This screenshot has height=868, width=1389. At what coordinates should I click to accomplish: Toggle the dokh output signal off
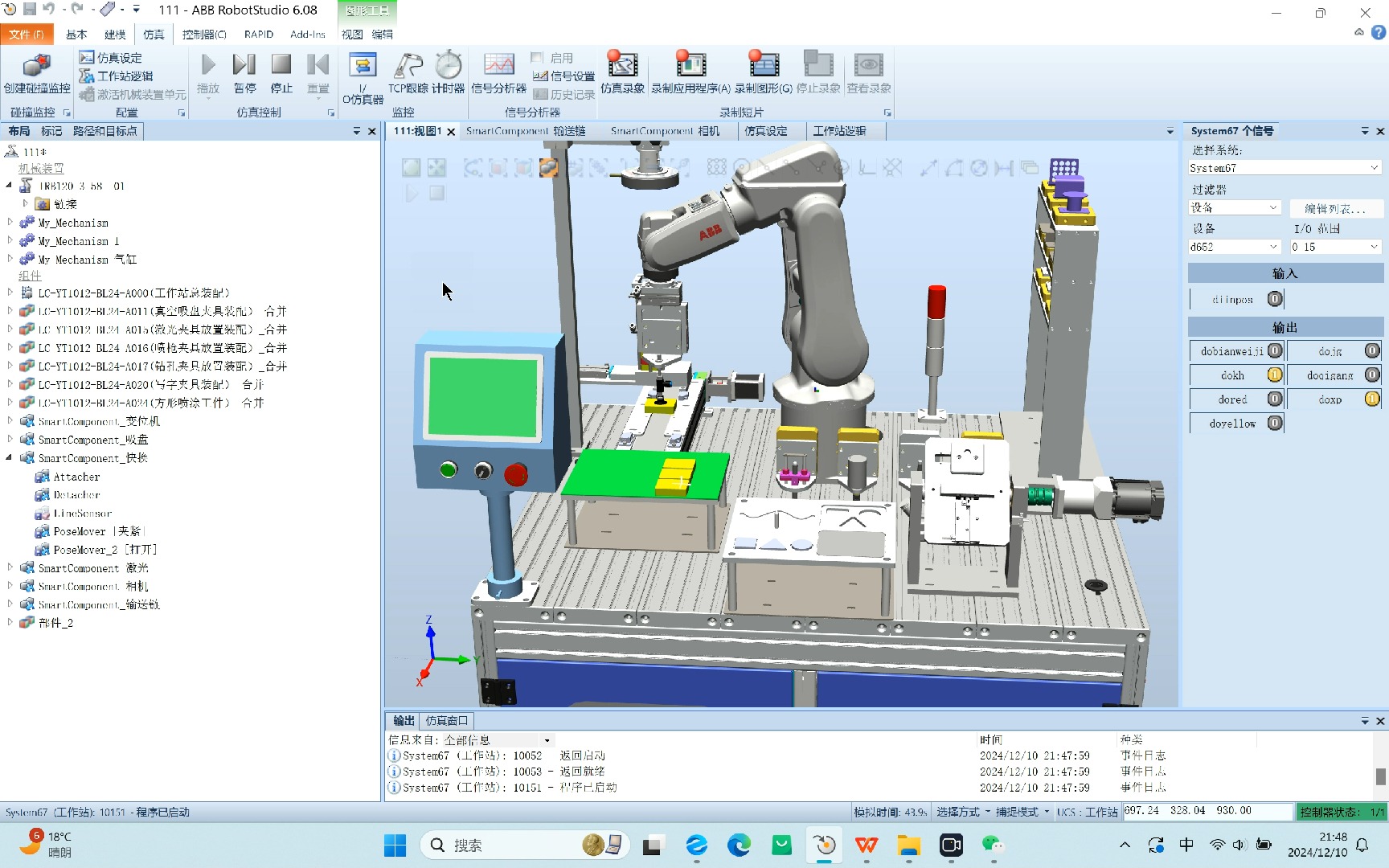coord(1275,375)
